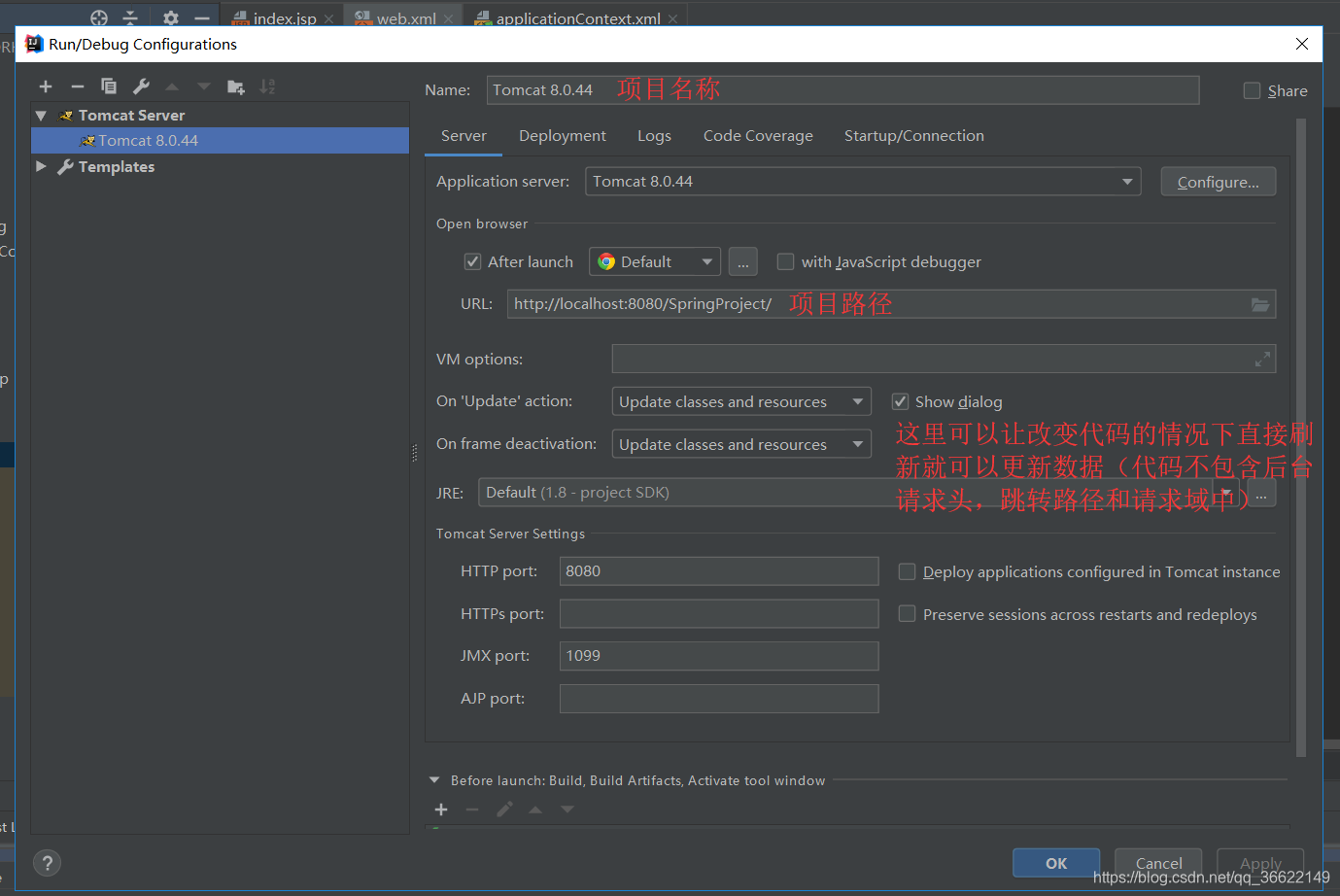Collapse the Tomcat Server tree node
Image resolution: width=1340 pixels, height=896 pixels.
click(x=41, y=116)
